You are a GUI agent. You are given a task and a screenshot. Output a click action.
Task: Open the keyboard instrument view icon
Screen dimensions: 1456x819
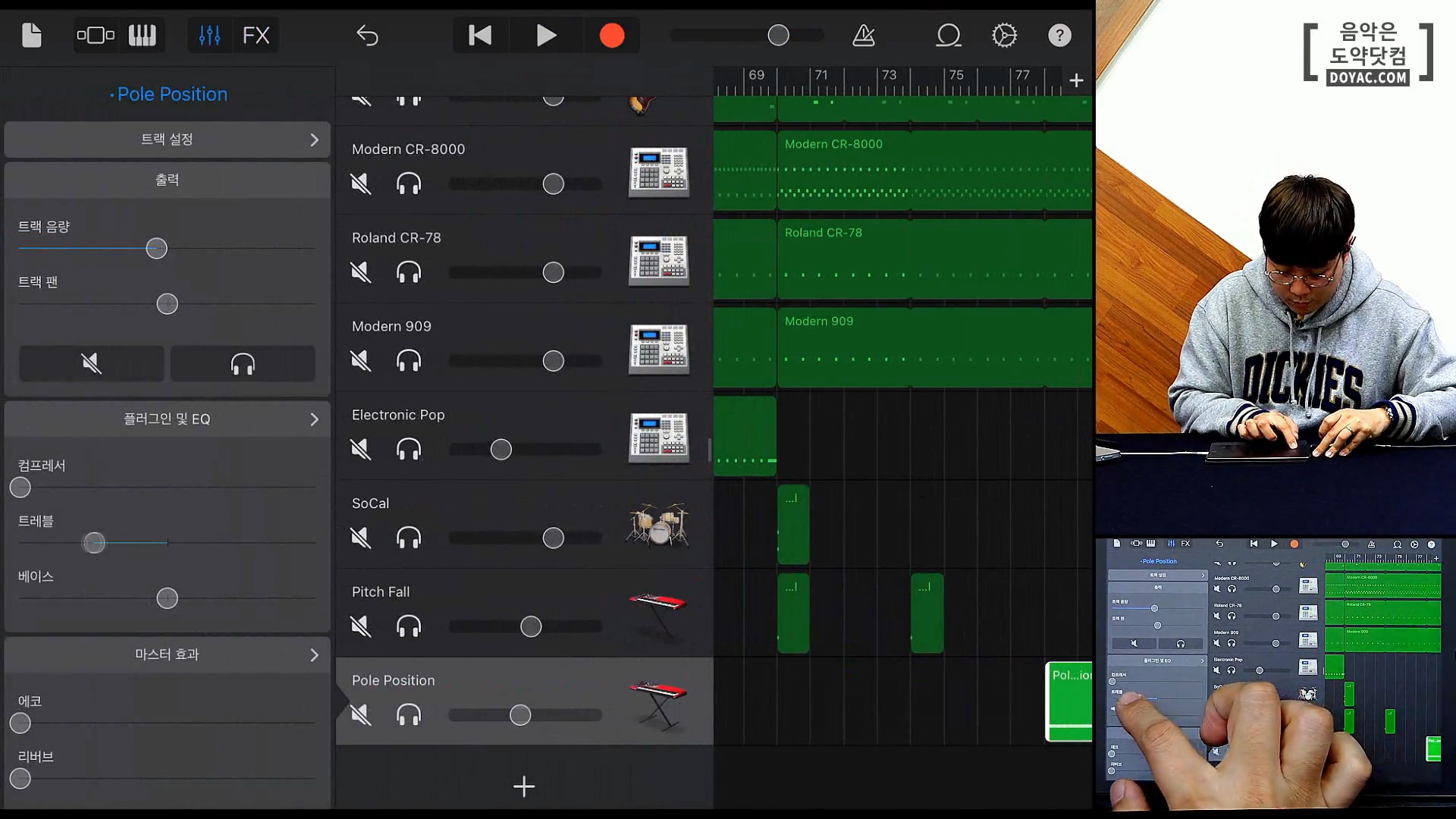click(142, 35)
